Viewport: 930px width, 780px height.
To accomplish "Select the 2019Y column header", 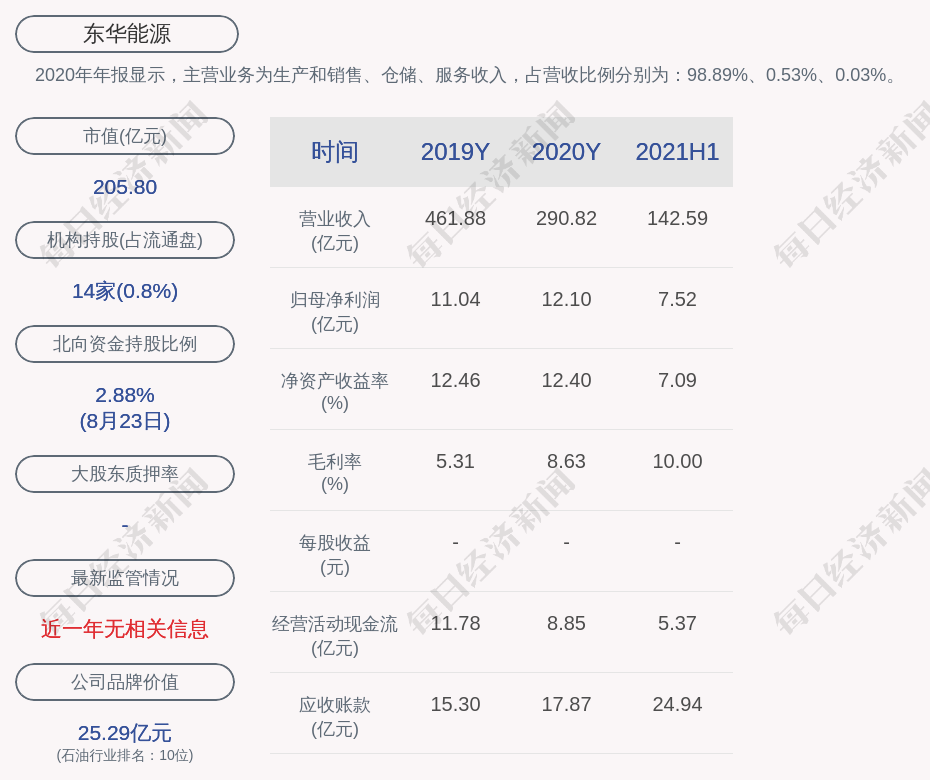I will pos(455,152).
